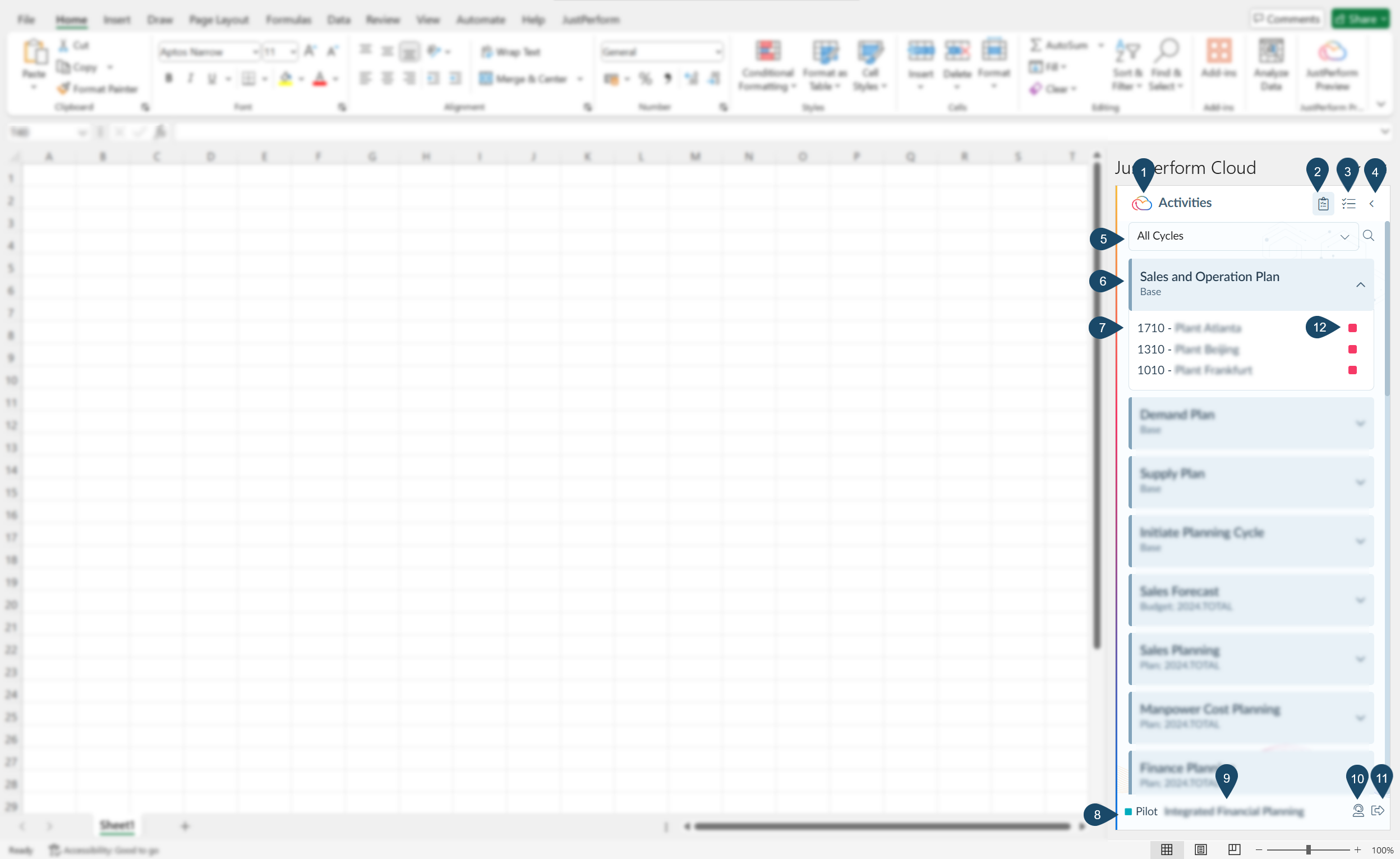
Task: Click the JustPerform cloud logo in the panel
Action: 1143,203
